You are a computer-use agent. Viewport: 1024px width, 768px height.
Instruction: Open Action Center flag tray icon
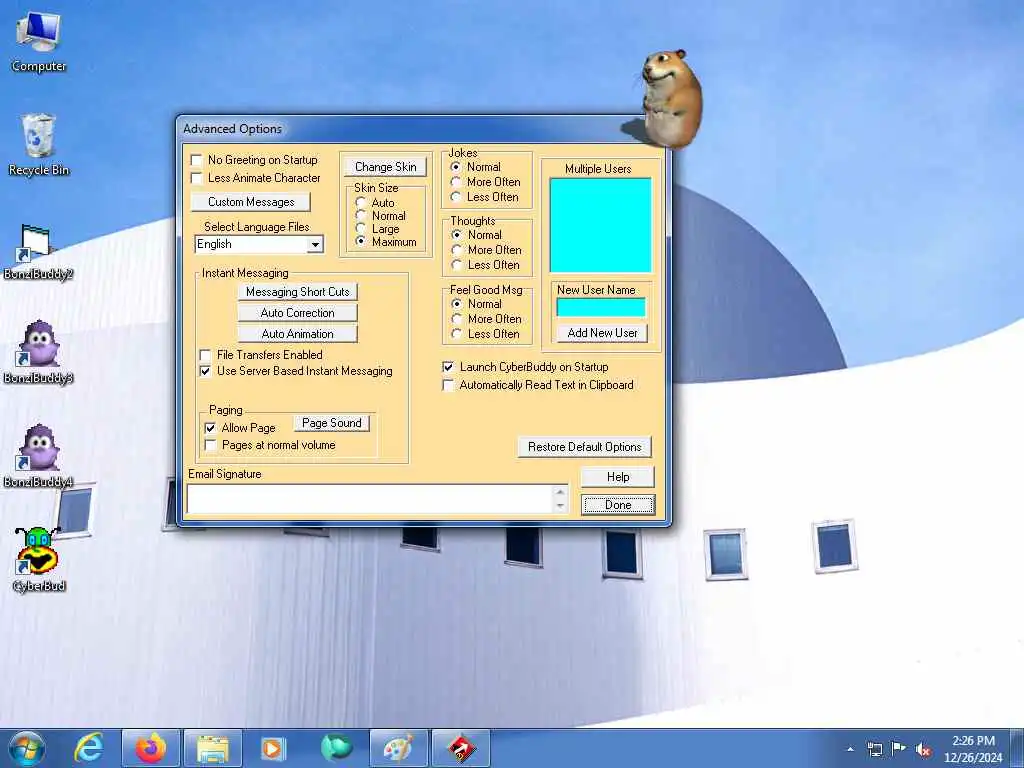point(899,749)
